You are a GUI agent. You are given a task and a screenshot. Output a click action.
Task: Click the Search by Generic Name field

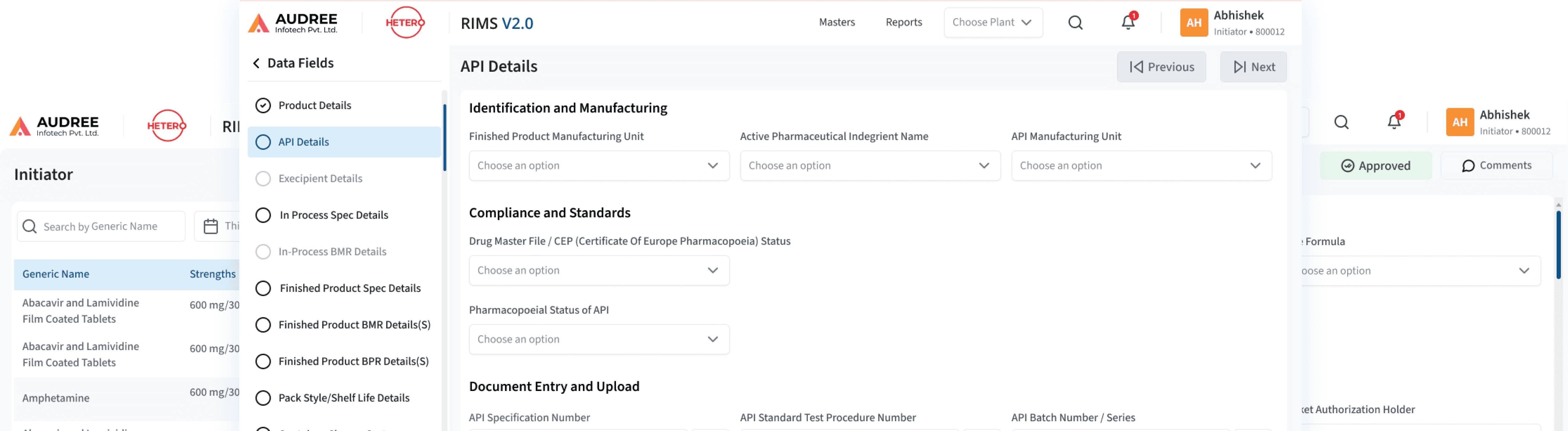coord(100,227)
